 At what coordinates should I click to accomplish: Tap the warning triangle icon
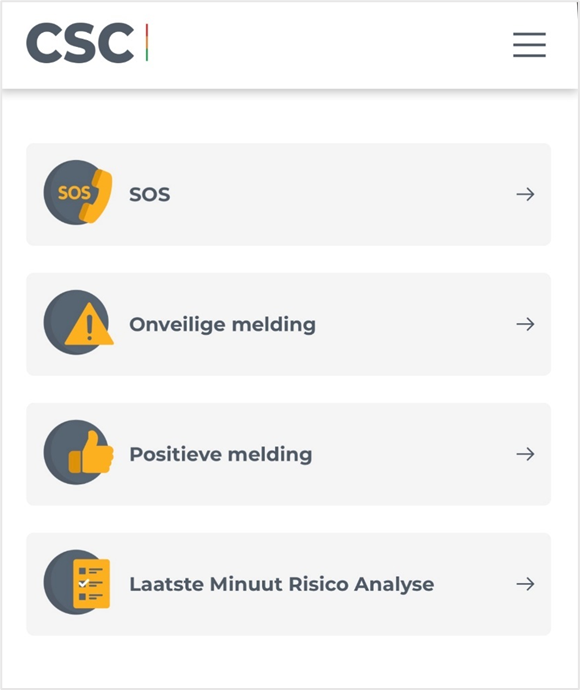click(78, 323)
